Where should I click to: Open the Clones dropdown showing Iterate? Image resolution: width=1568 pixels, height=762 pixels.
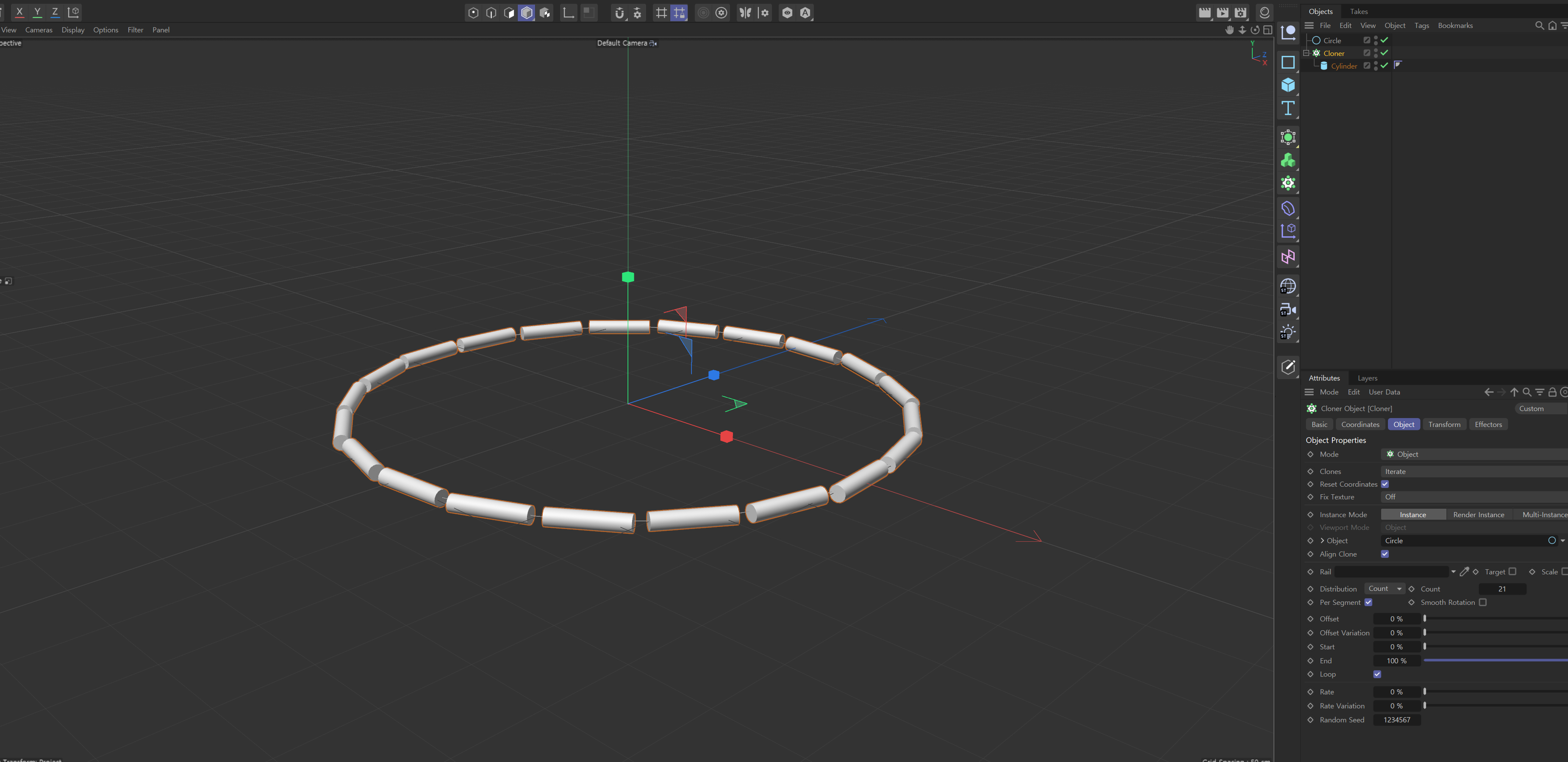pos(1474,472)
